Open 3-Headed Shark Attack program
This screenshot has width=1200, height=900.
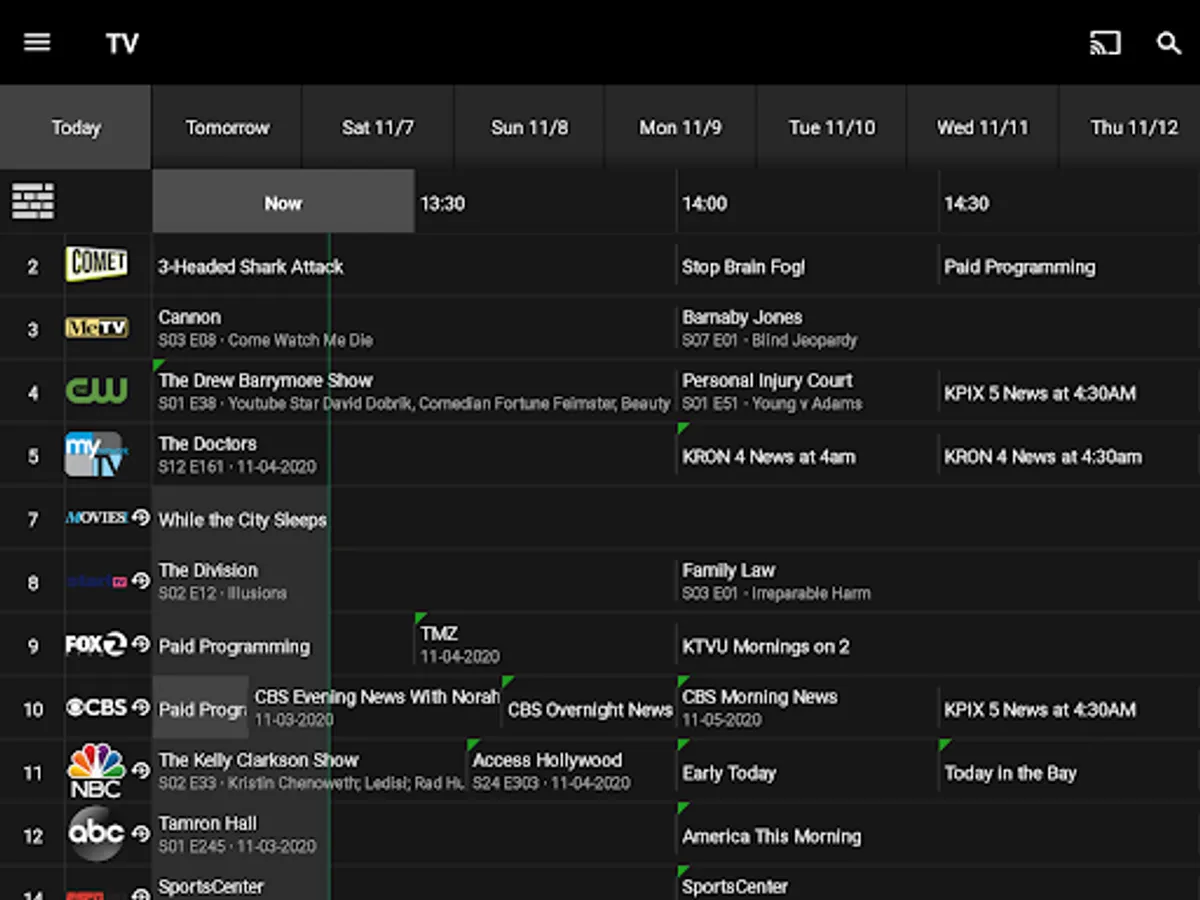[x=414, y=266]
